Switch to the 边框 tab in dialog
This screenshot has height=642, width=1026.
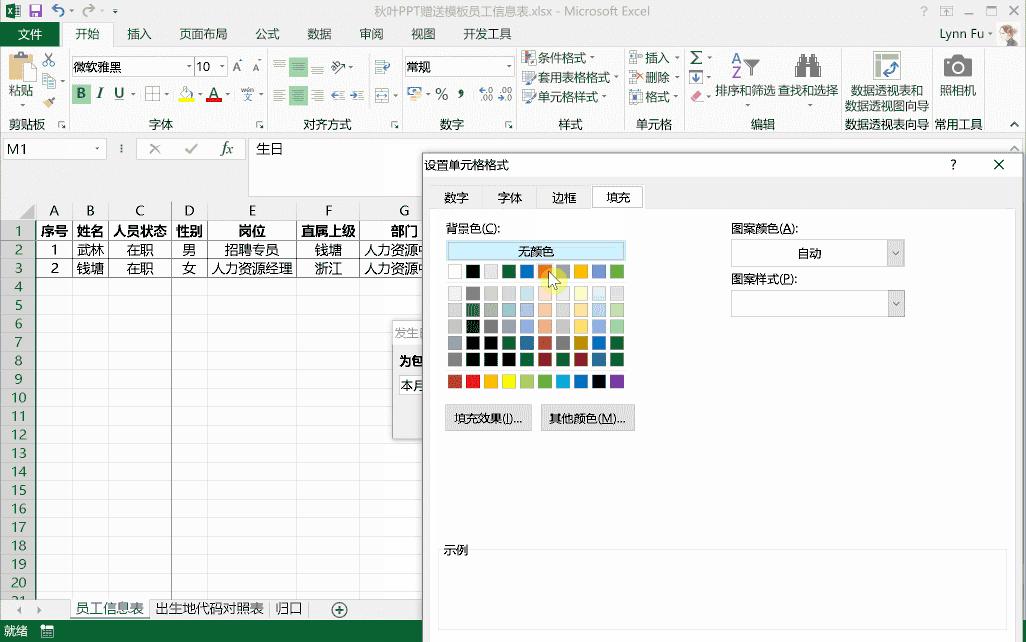[562, 197]
